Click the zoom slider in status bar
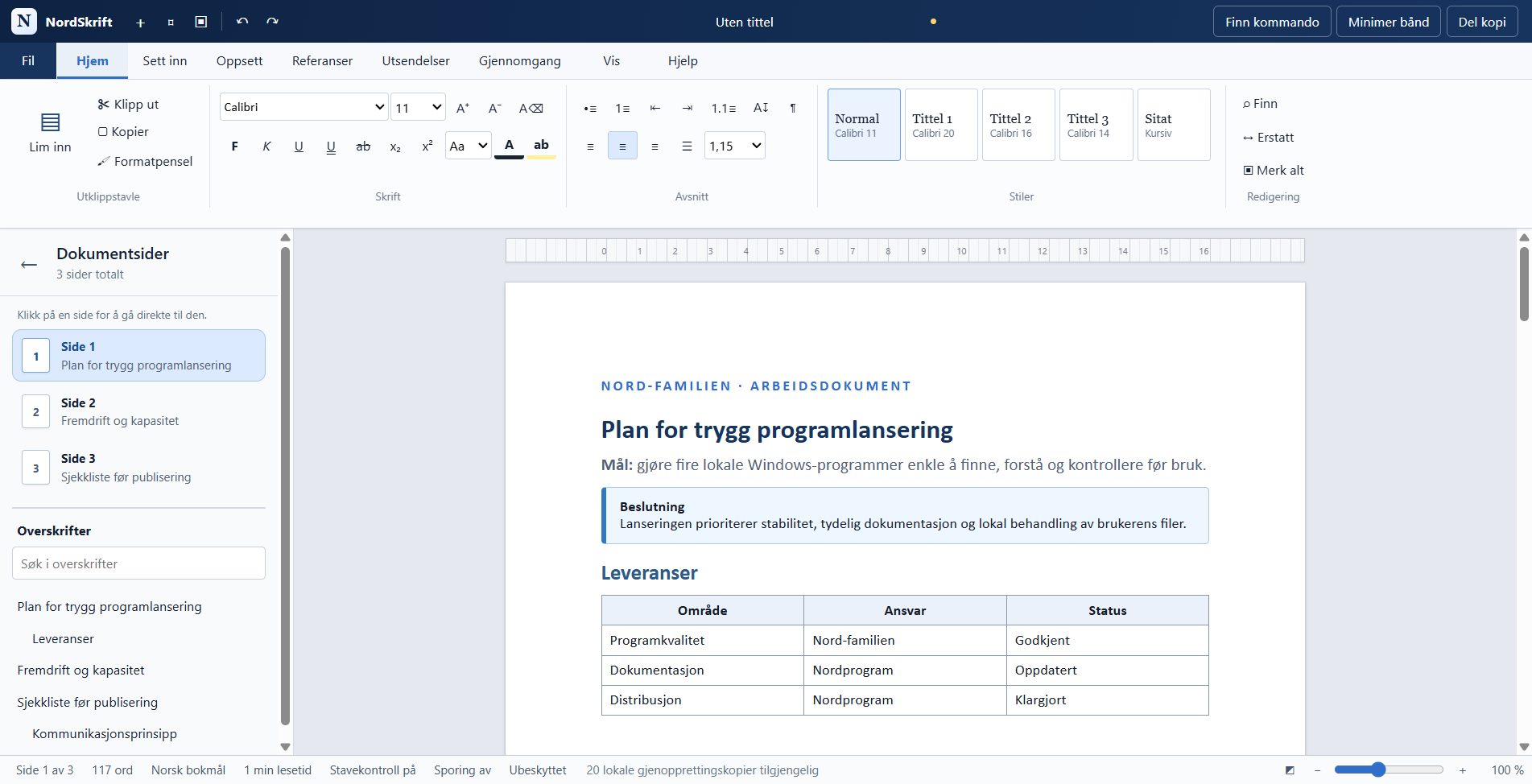The width and height of the screenshot is (1532, 784). 1389,770
